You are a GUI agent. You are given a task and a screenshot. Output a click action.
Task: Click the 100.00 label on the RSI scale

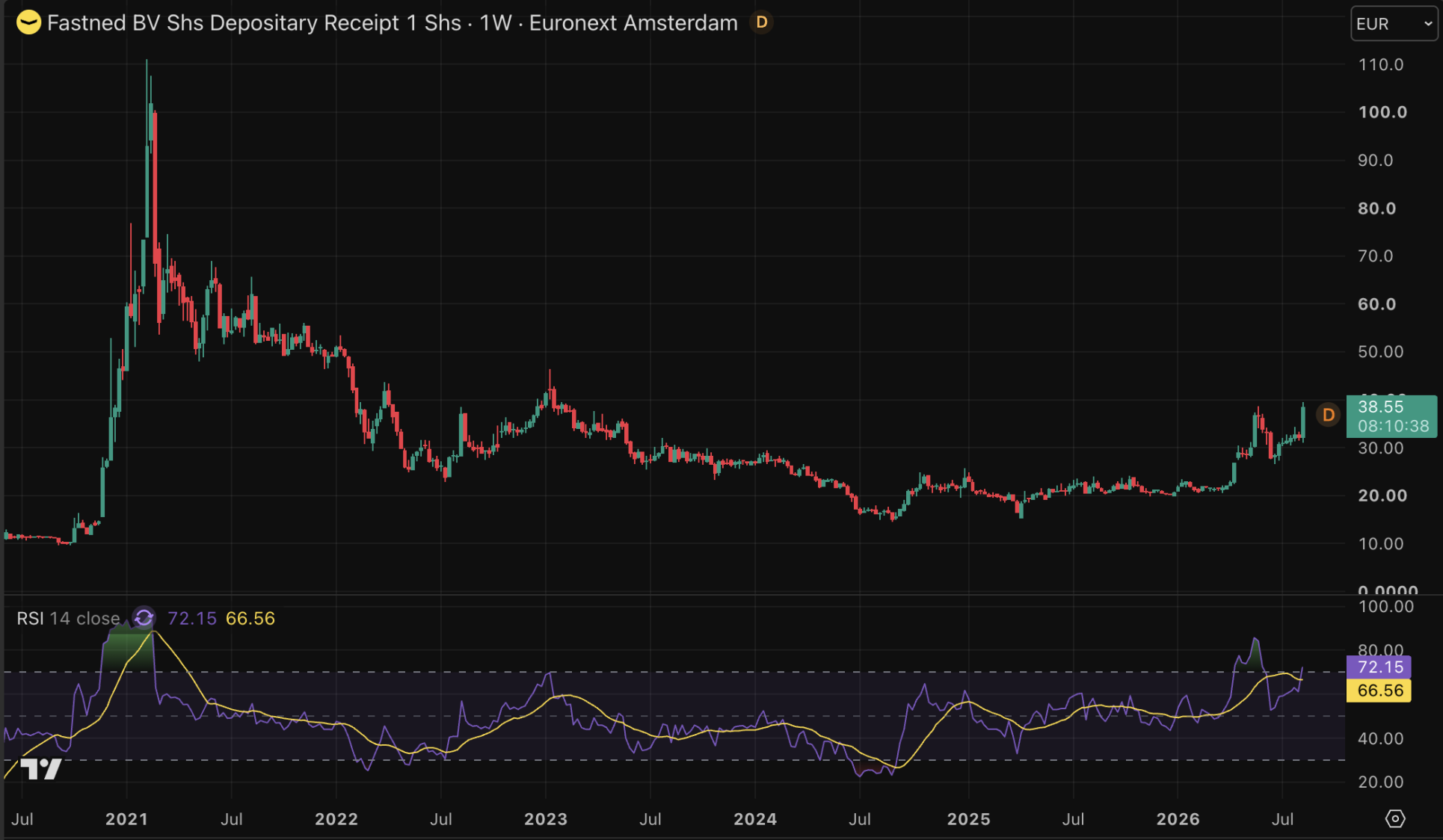tap(1386, 607)
